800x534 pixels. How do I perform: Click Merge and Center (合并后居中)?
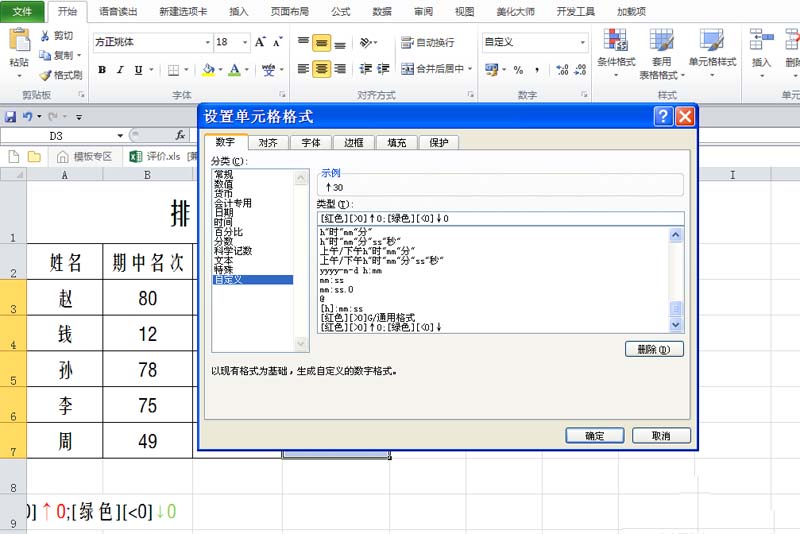tap(433, 68)
